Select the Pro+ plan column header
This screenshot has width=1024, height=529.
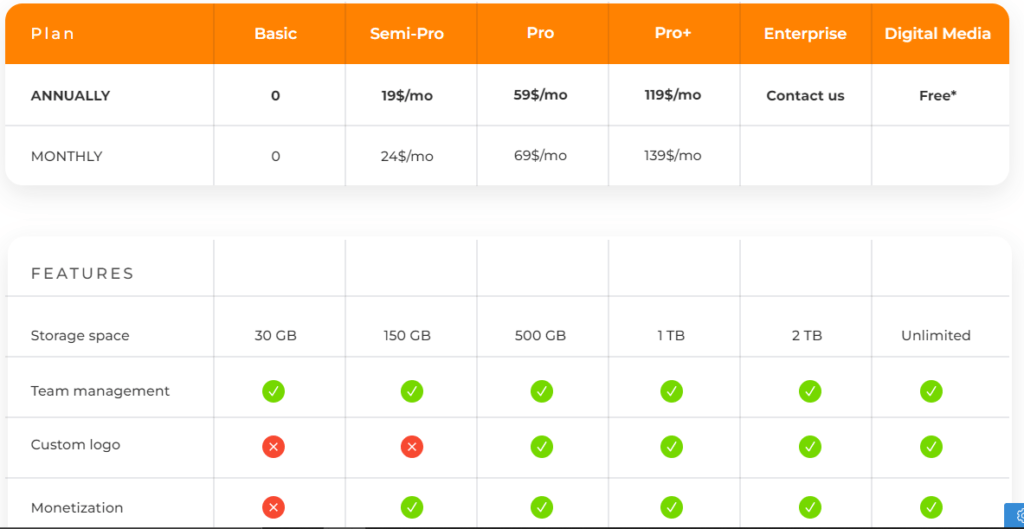coord(673,33)
